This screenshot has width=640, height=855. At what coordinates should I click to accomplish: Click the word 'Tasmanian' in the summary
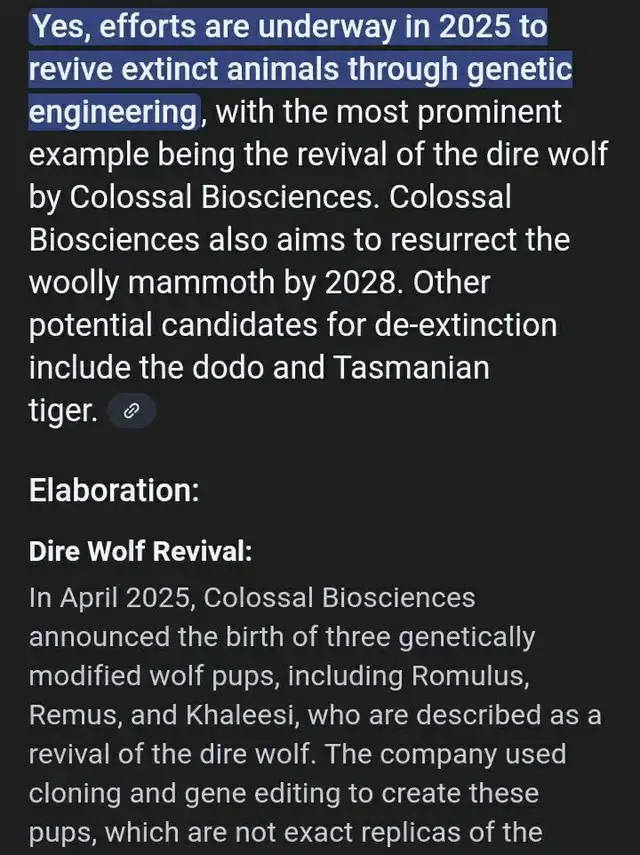(410, 368)
